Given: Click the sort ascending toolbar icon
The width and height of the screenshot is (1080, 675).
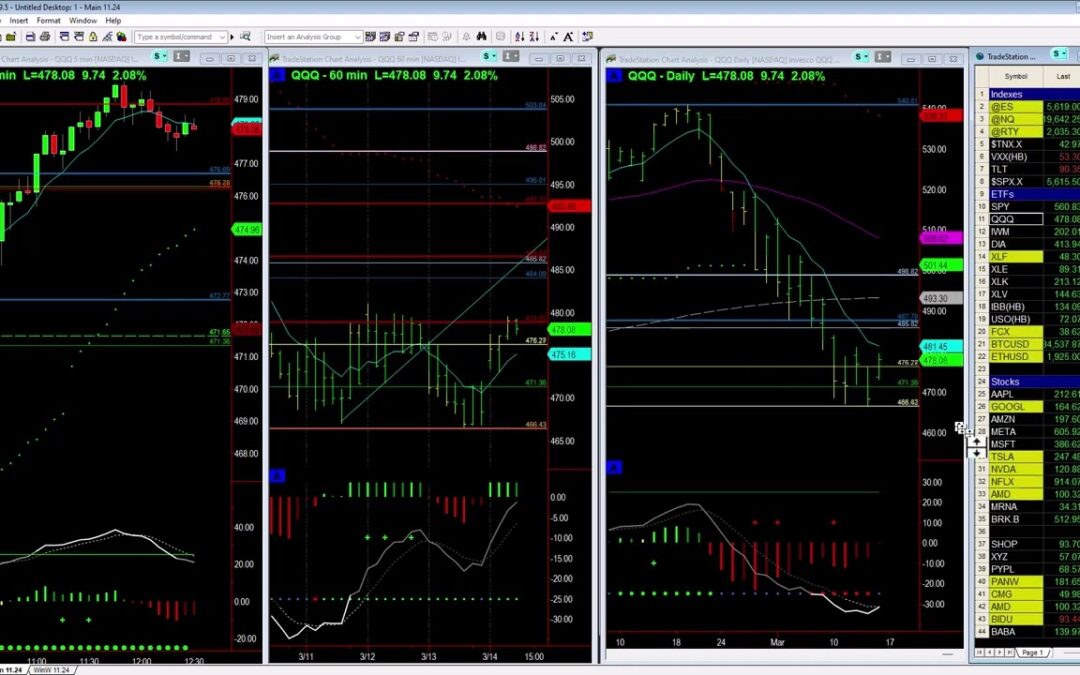Looking at the screenshot, I should click(x=520, y=35).
